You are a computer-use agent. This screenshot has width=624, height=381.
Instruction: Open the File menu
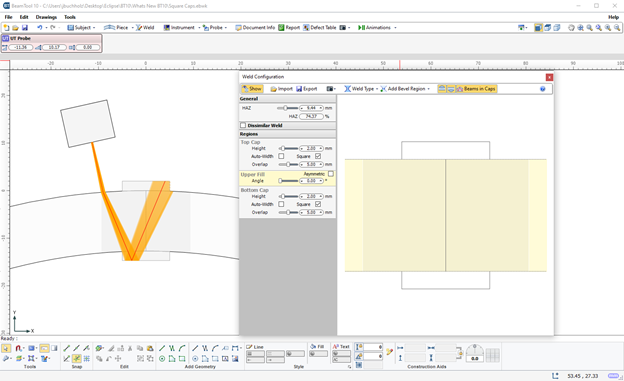[x=8, y=17]
